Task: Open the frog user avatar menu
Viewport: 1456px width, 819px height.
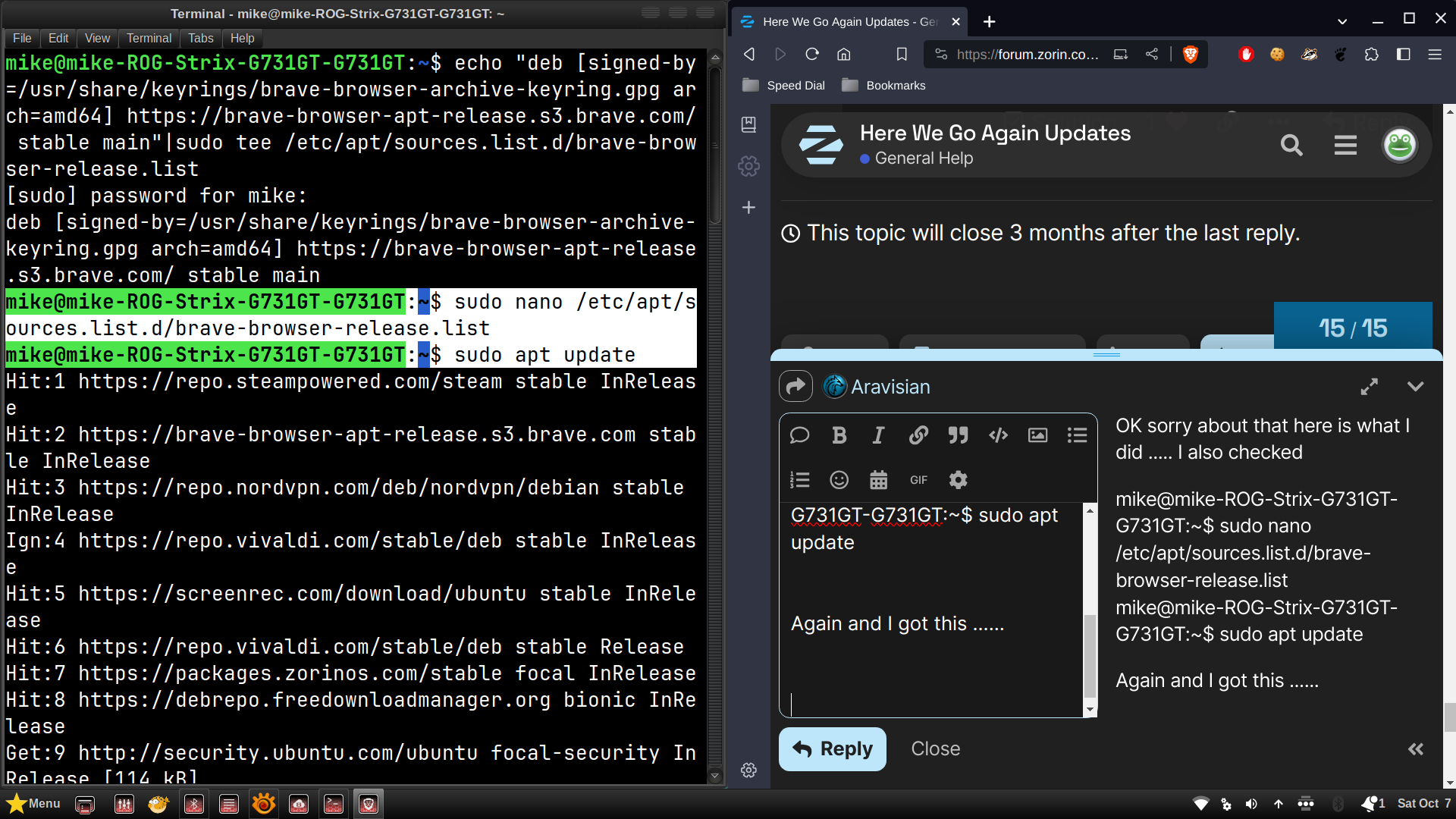Action: 1399,145
